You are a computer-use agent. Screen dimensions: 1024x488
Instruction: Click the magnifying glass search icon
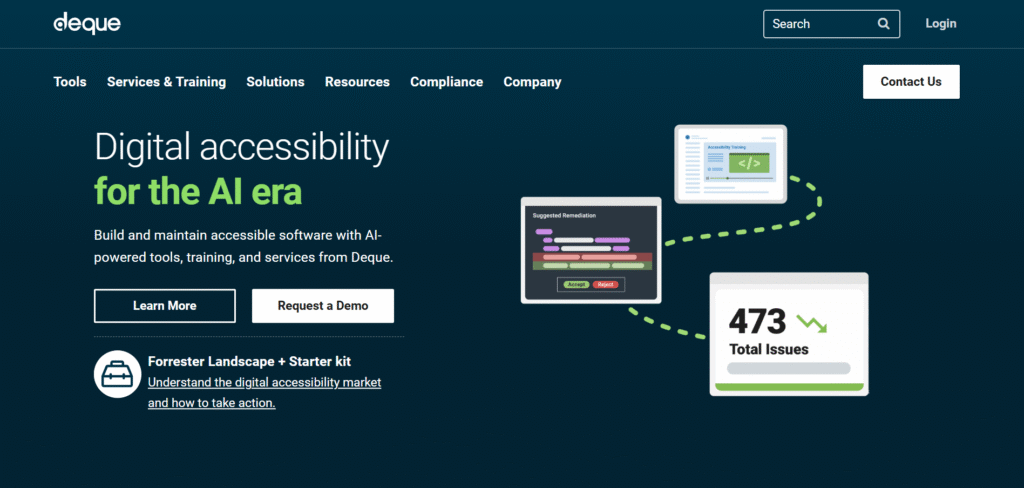tap(883, 24)
